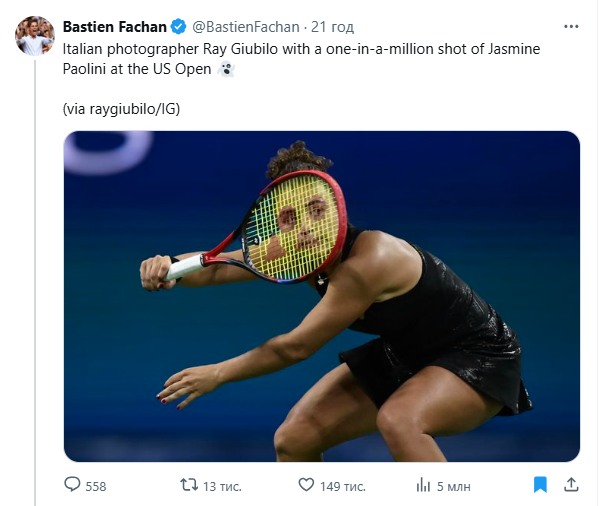
Task: Click the tweet text mentioning Ray Giubilo
Action: point(300,46)
